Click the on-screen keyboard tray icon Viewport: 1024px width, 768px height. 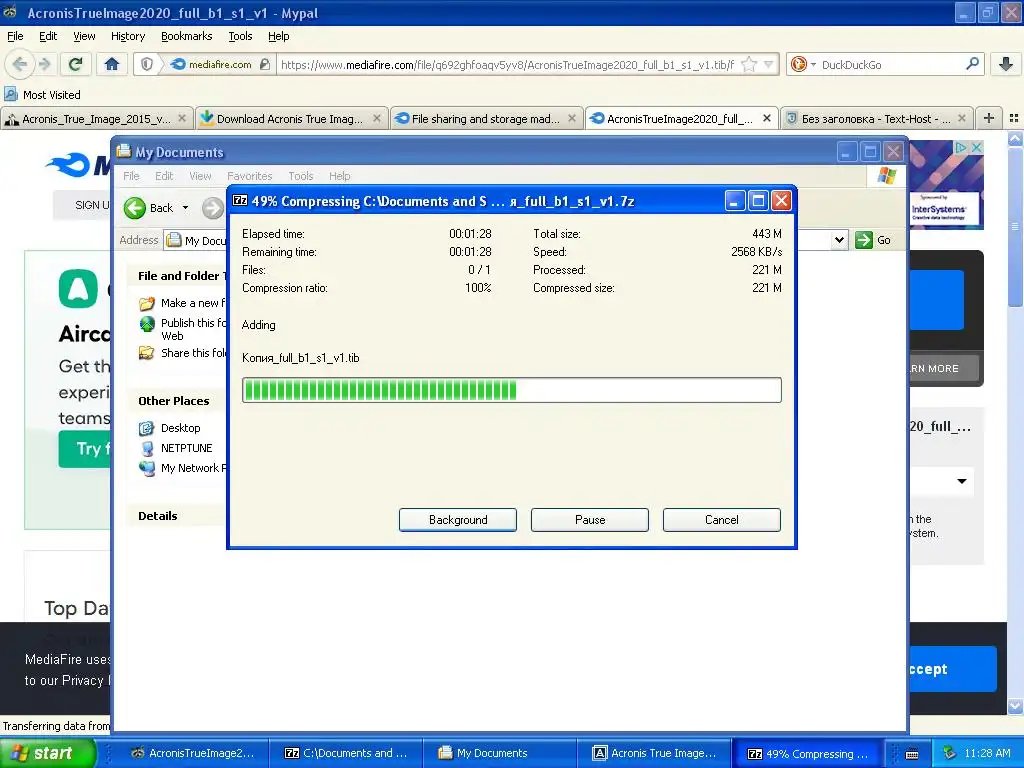point(912,754)
